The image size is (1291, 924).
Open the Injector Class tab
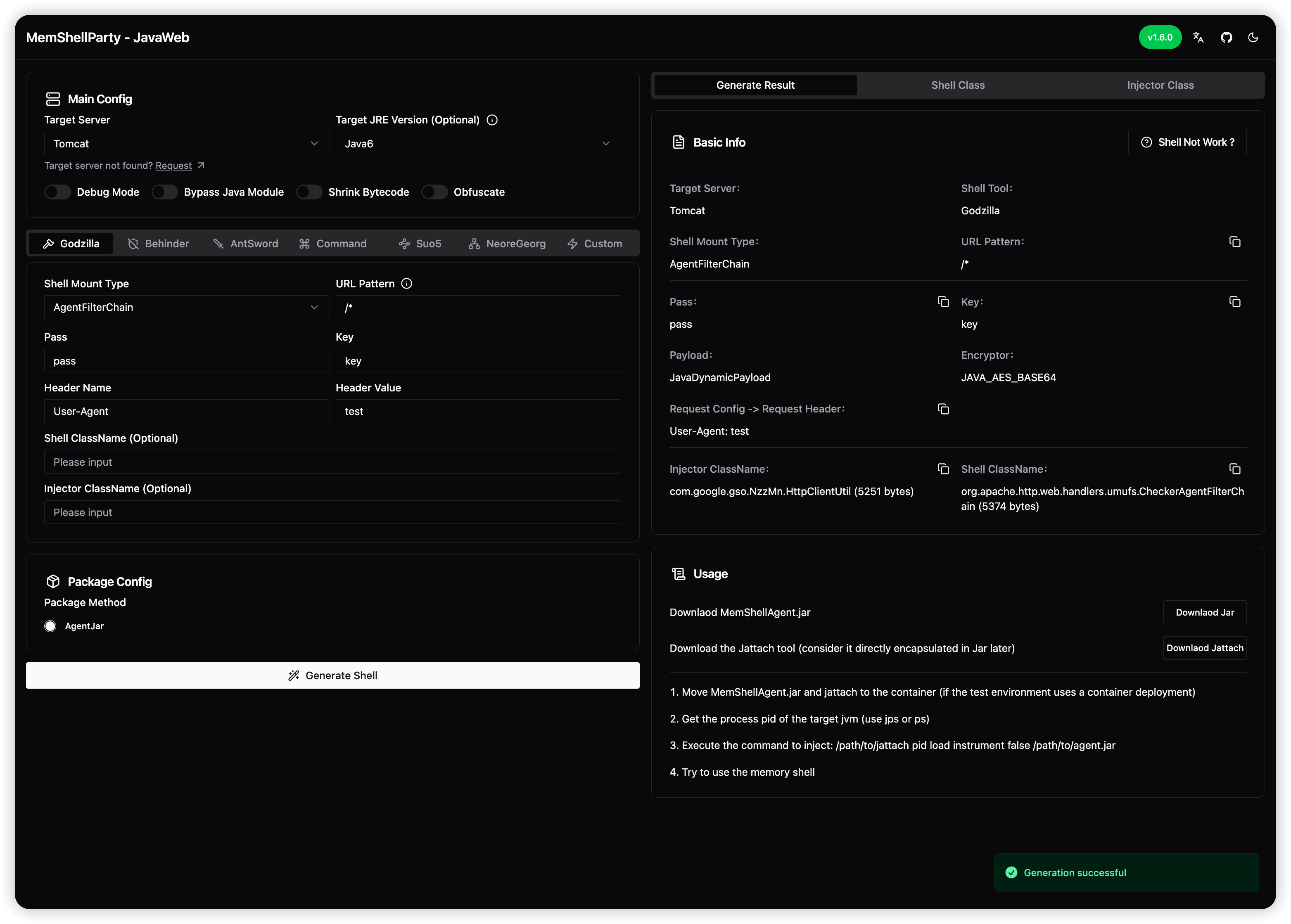pyautogui.click(x=1160, y=85)
